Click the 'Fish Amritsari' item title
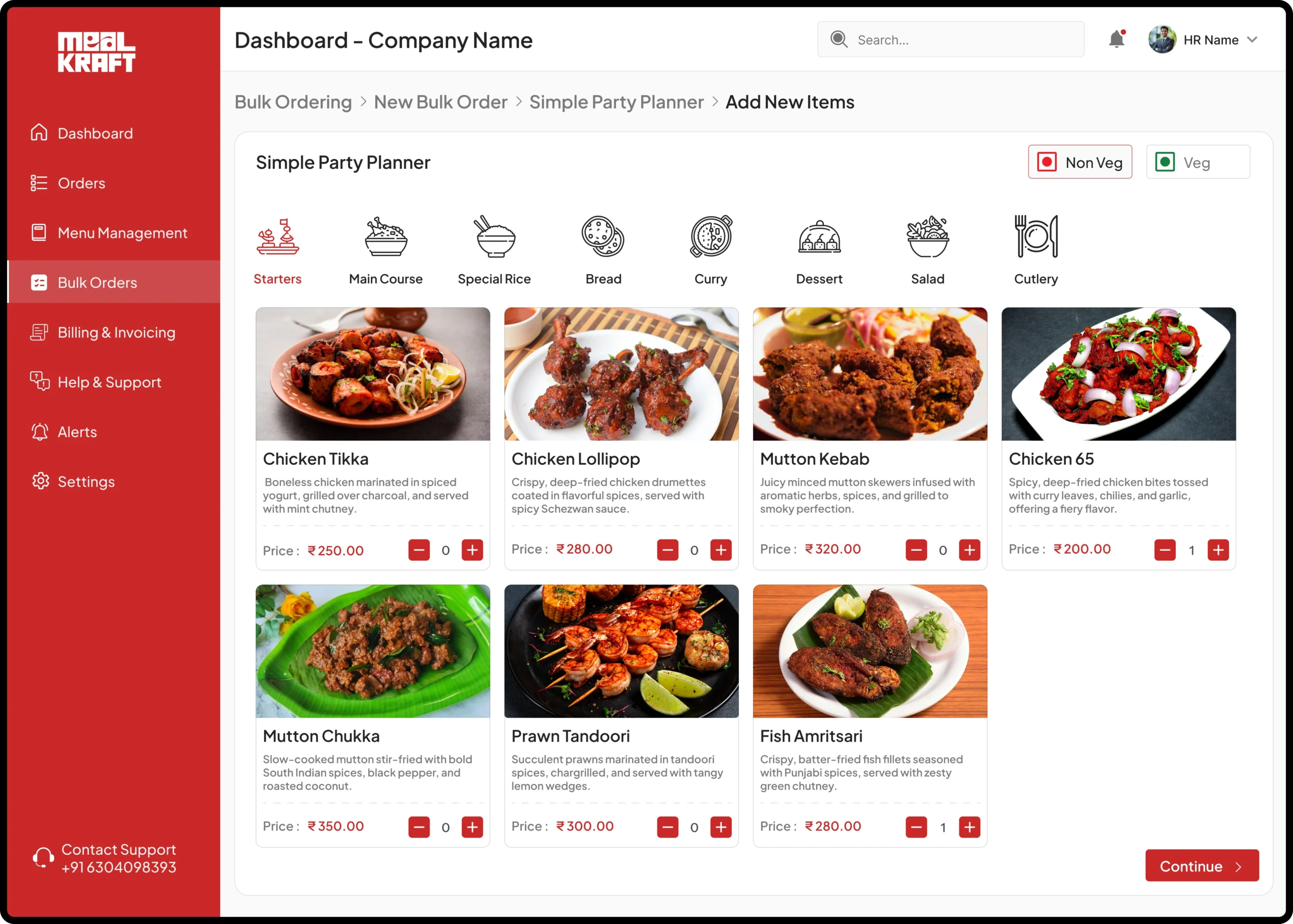The height and width of the screenshot is (924, 1293). point(811,736)
